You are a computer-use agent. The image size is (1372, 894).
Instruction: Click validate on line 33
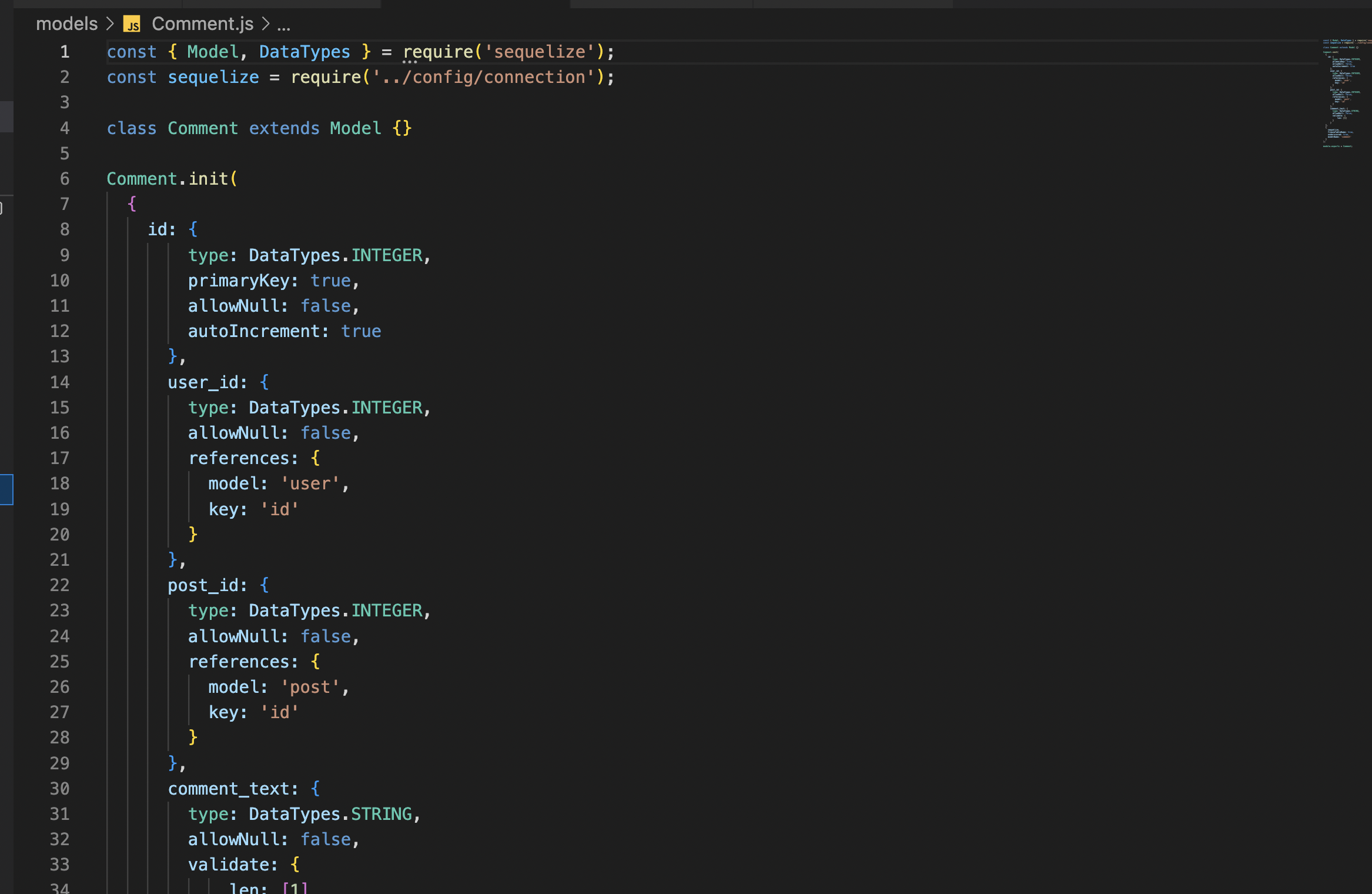[x=231, y=864]
